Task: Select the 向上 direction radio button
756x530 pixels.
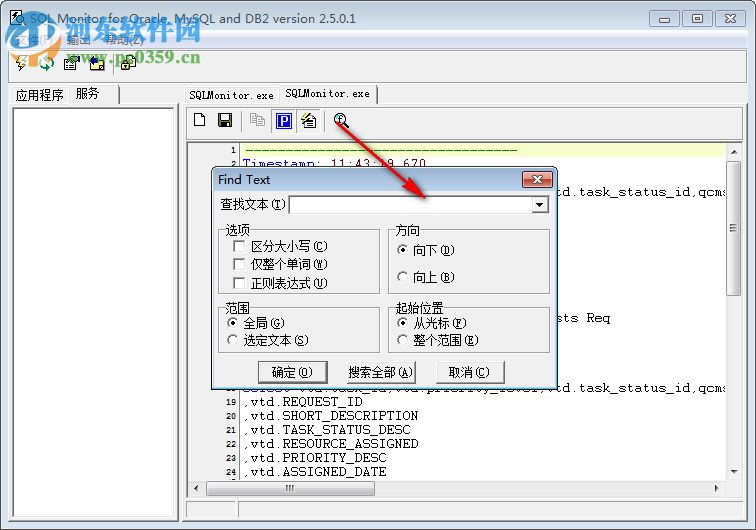Action: point(402,277)
